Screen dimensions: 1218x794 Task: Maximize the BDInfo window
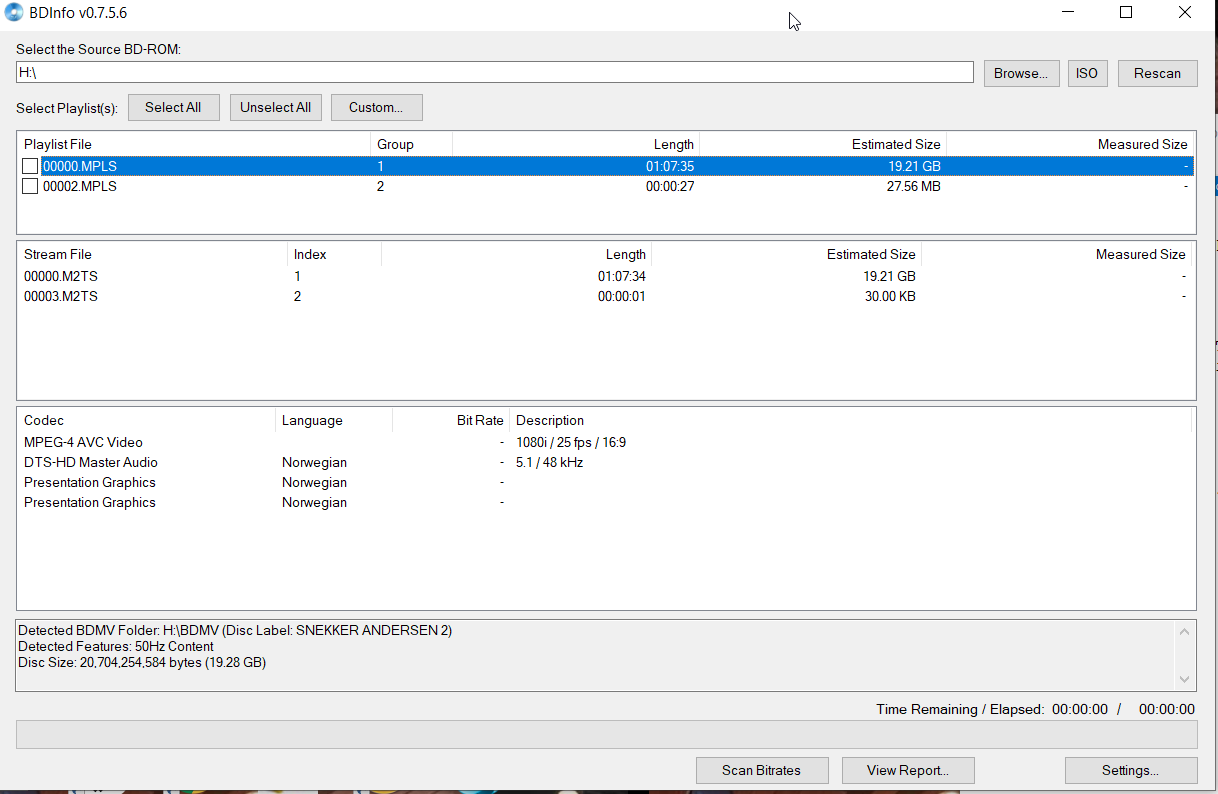tap(1126, 13)
